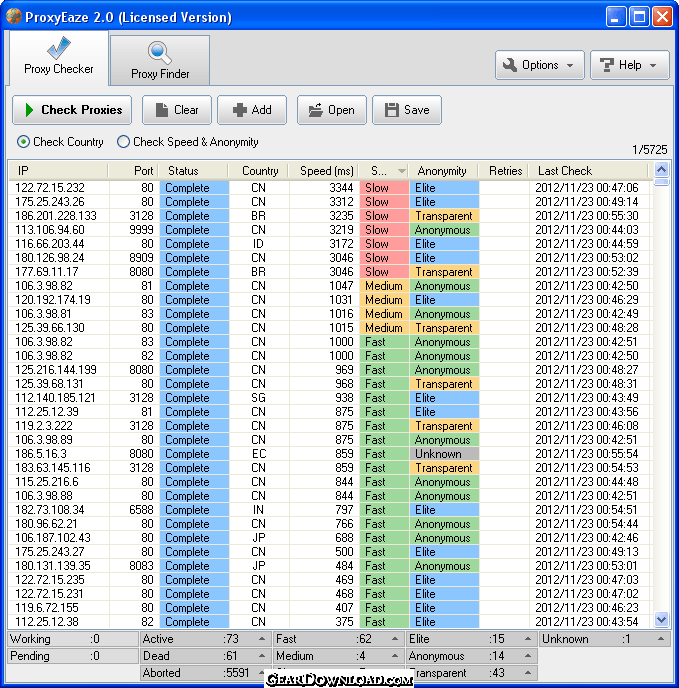Click scrollbar up arrow of proxy list

point(661,169)
